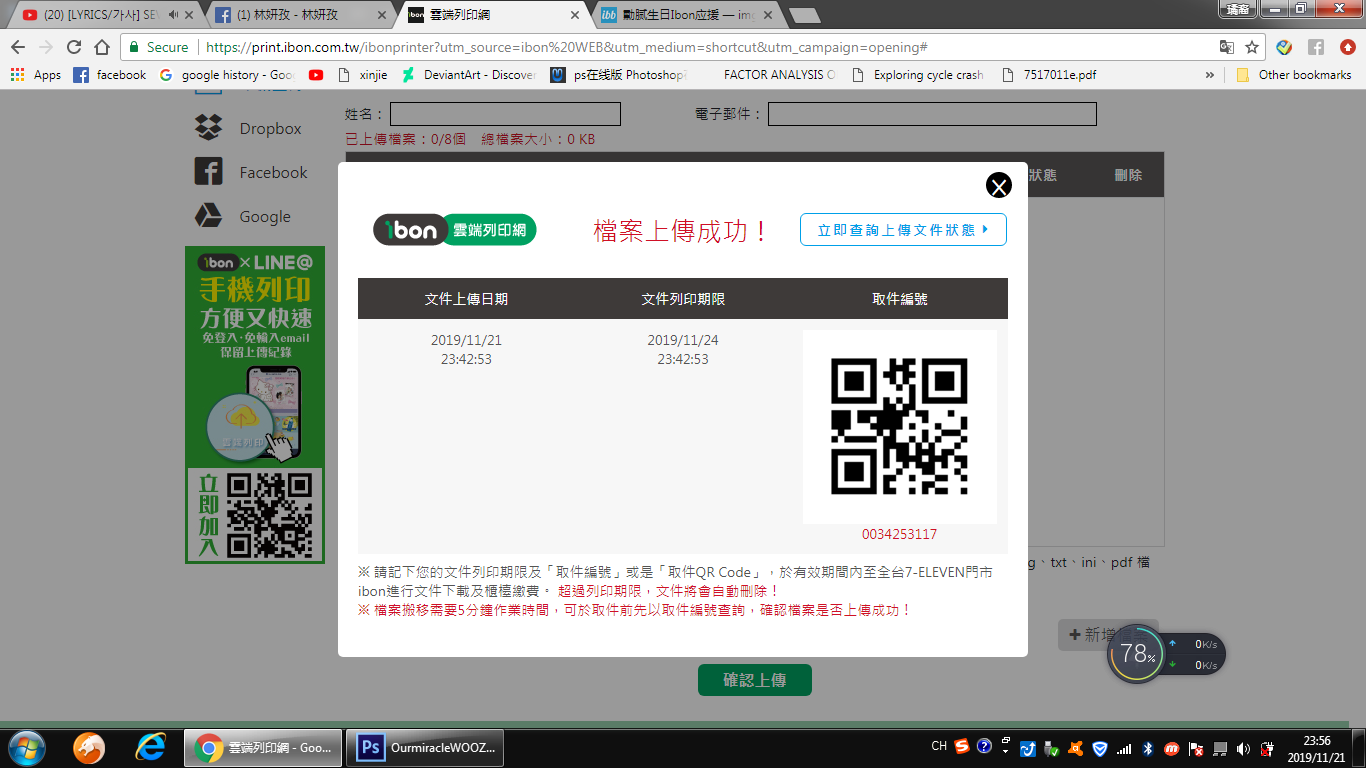Open volume speaker tray icon
Viewport: 1366px width, 768px height.
(x=1243, y=747)
